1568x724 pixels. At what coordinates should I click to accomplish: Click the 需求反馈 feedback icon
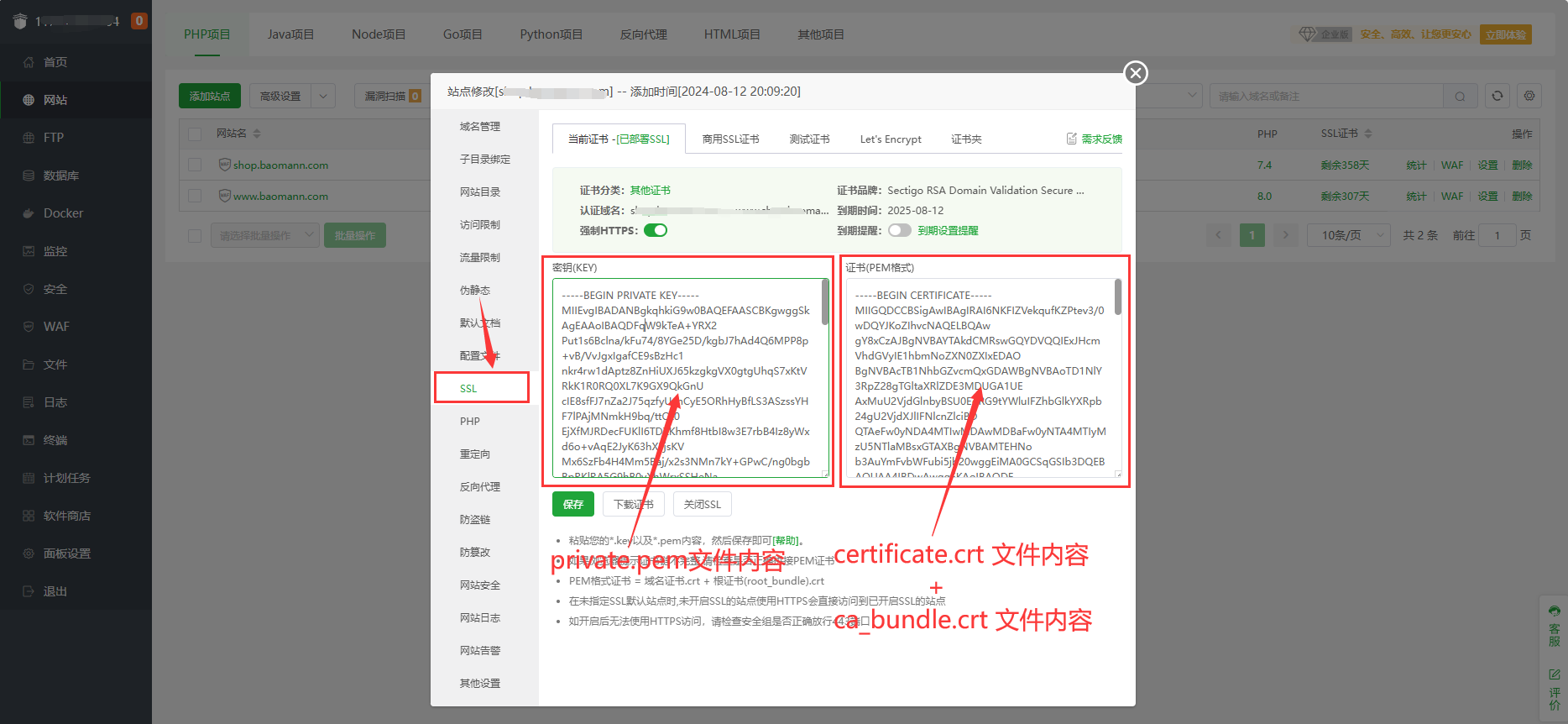pos(1071,139)
